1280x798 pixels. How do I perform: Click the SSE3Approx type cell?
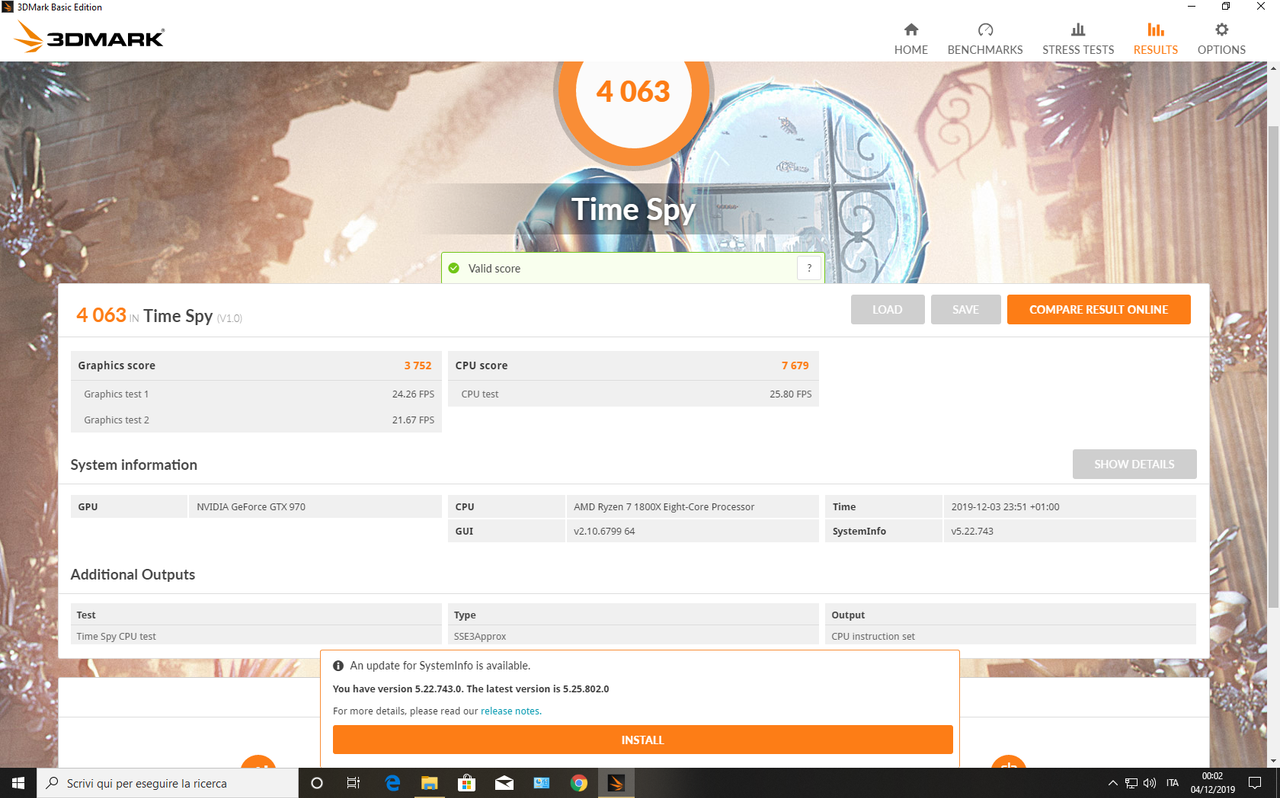(x=633, y=636)
